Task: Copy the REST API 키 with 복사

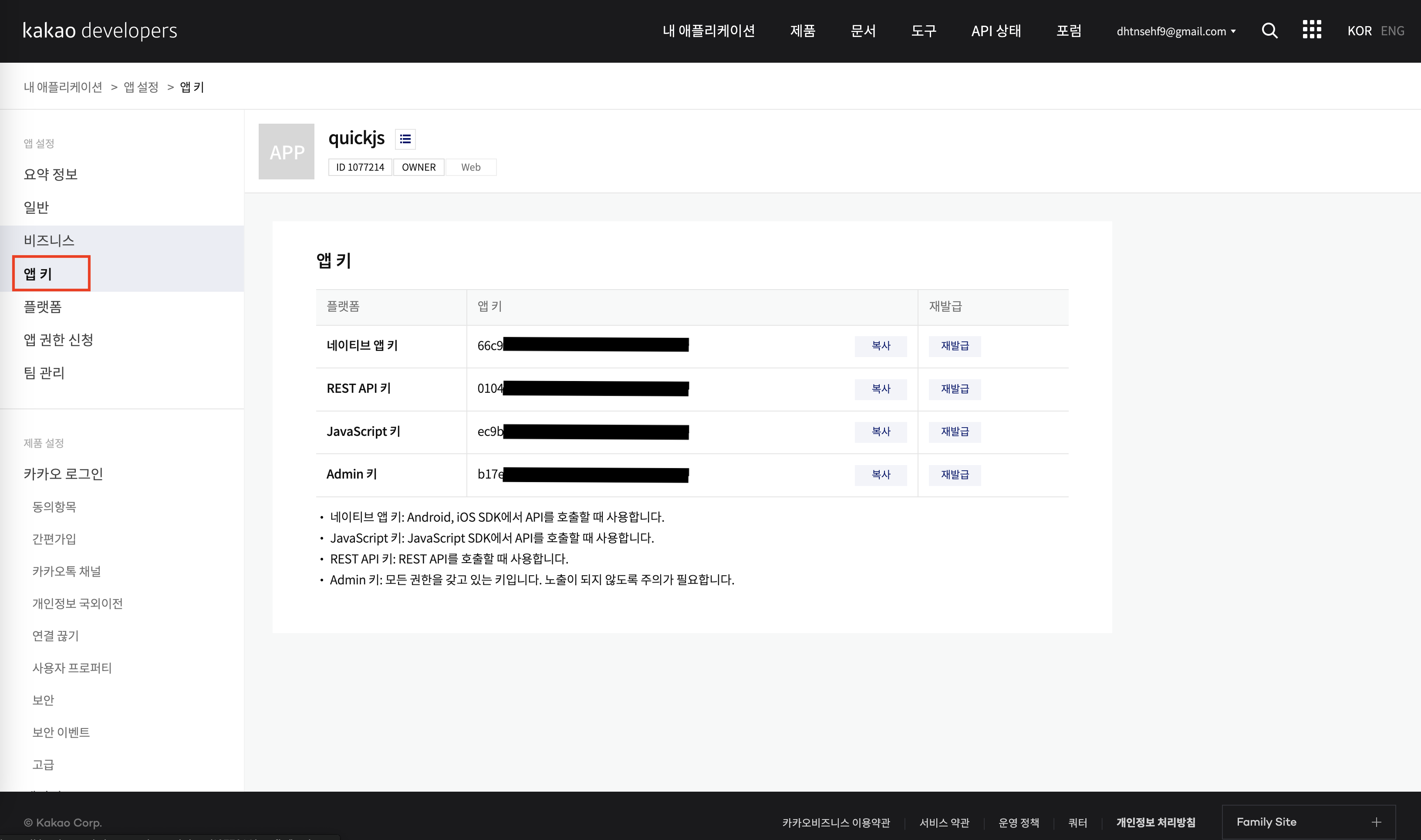Action: pyautogui.click(x=881, y=389)
